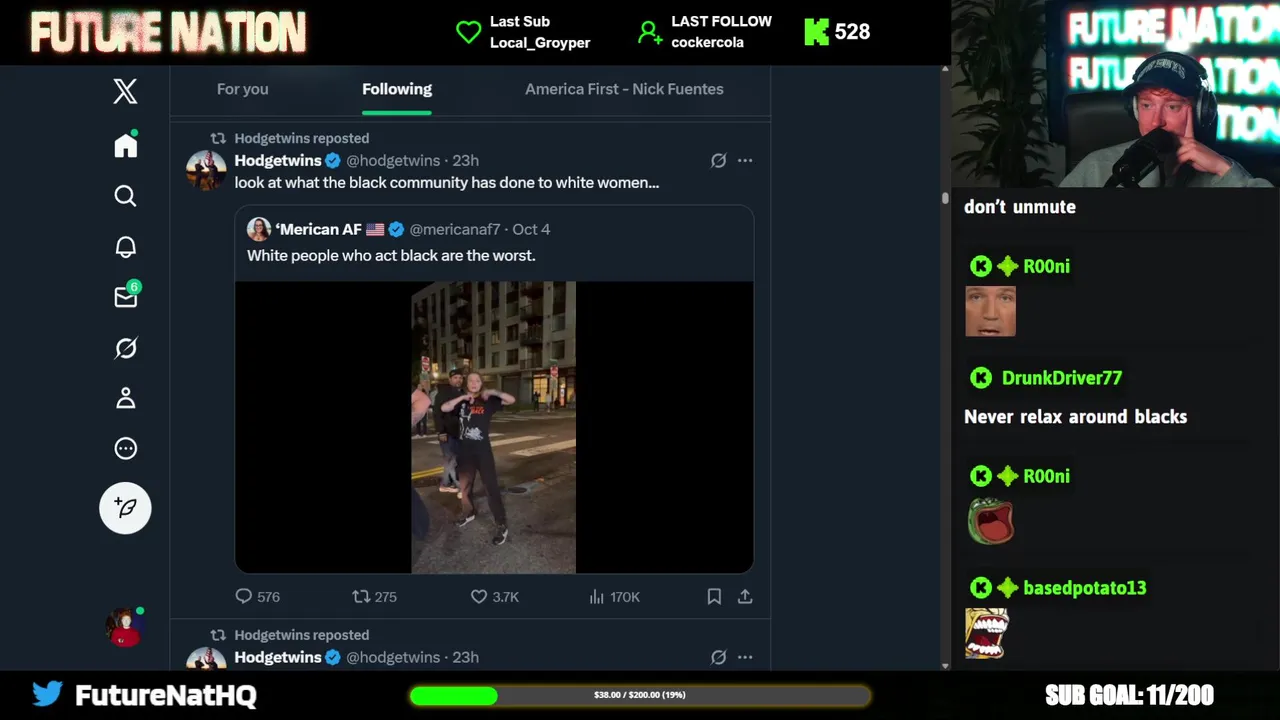Click FutureNatHQ handle text
The width and height of the screenshot is (1280, 720).
tap(166, 695)
